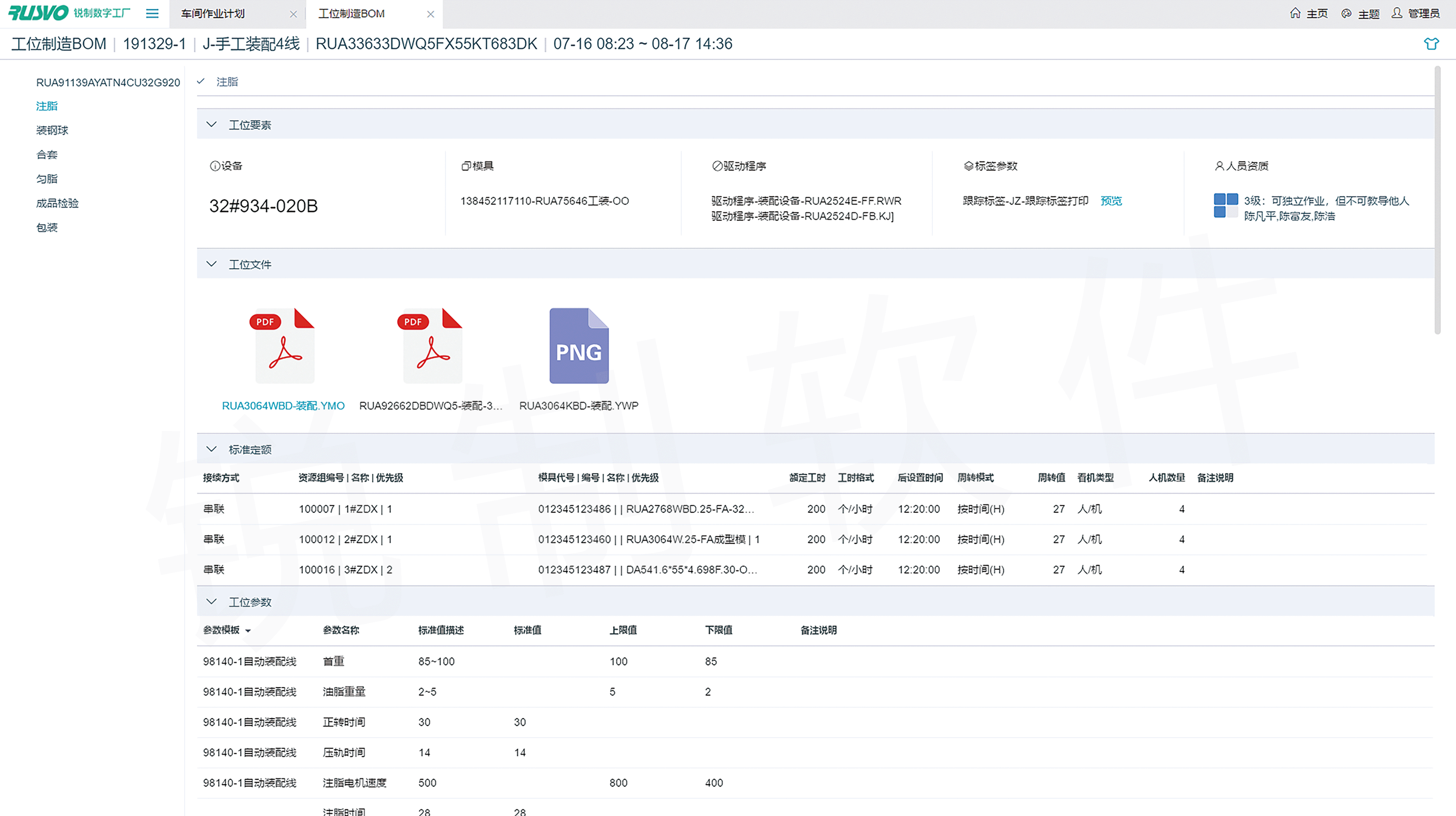The height and width of the screenshot is (816, 1456).
Task: Click the vertical scrollbar on the right
Action: (x=1437, y=200)
